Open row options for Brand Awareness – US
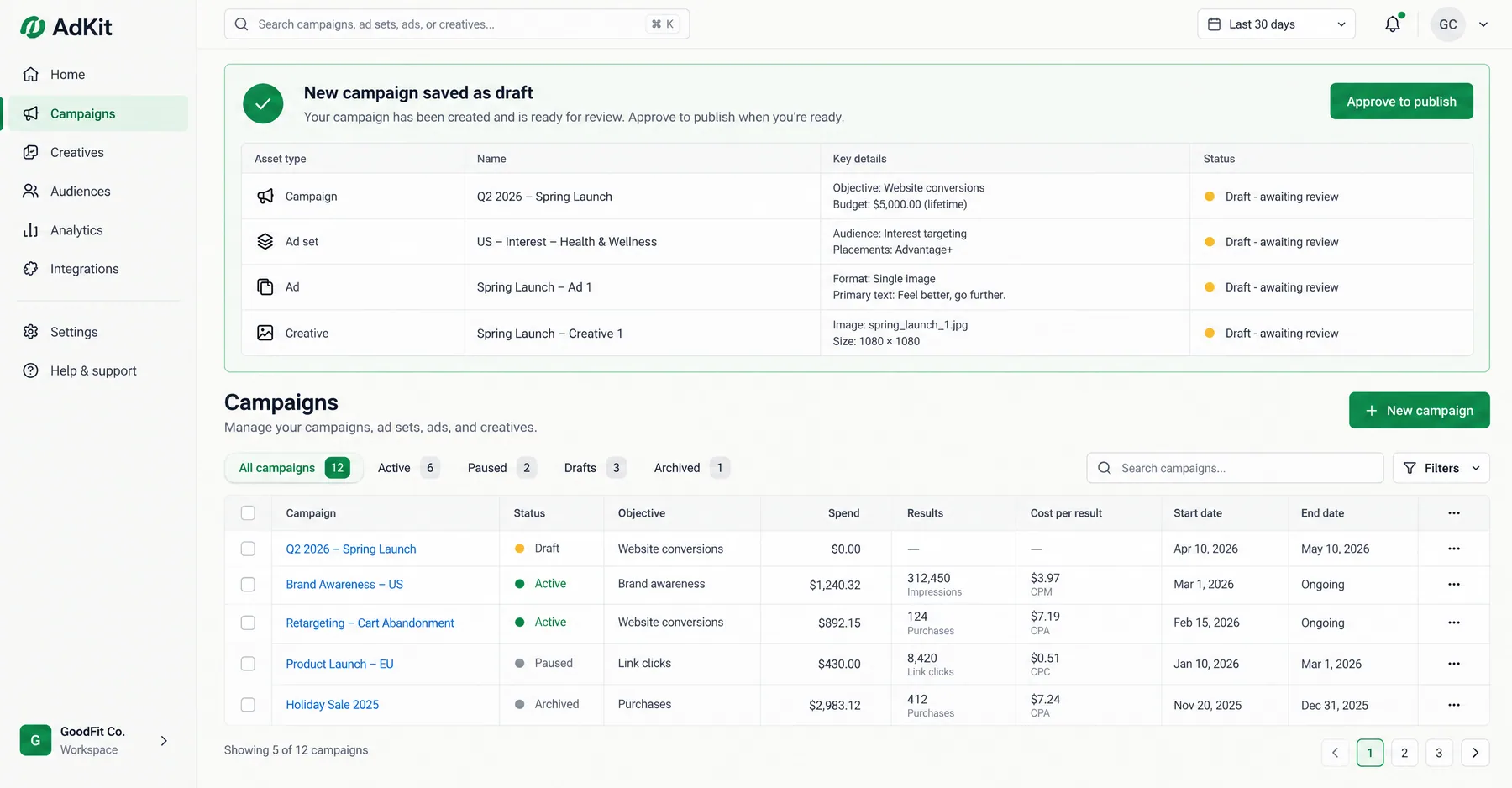The width and height of the screenshot is (1512, 788). pos(1454,584)
